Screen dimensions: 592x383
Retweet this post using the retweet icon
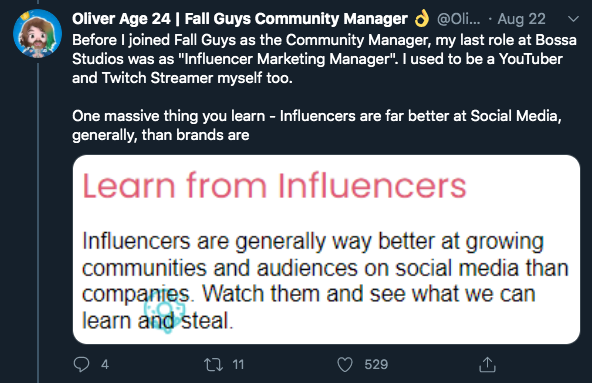point(213,364)
